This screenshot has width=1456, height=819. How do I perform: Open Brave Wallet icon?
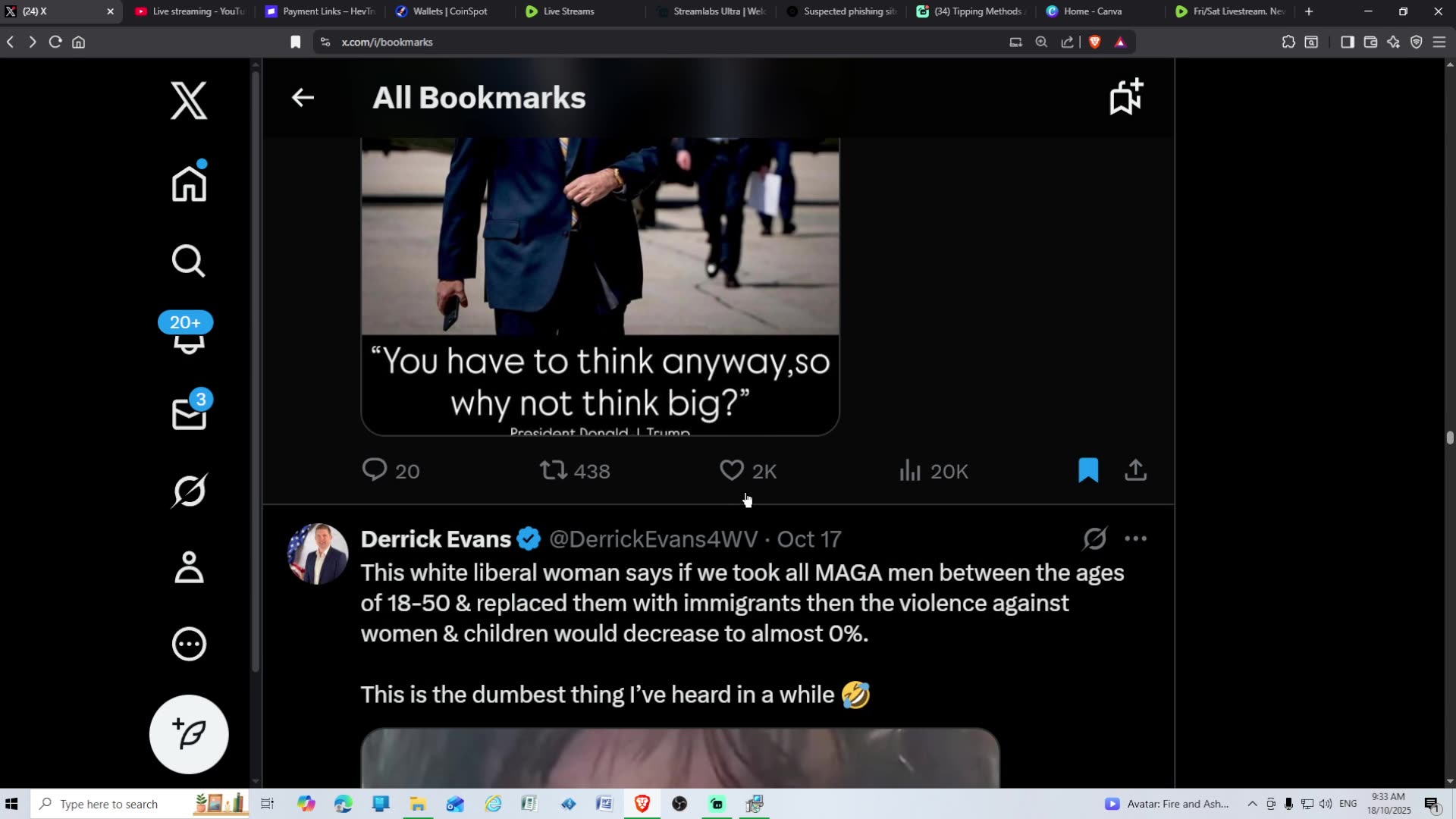click(x=1370, y=42)
